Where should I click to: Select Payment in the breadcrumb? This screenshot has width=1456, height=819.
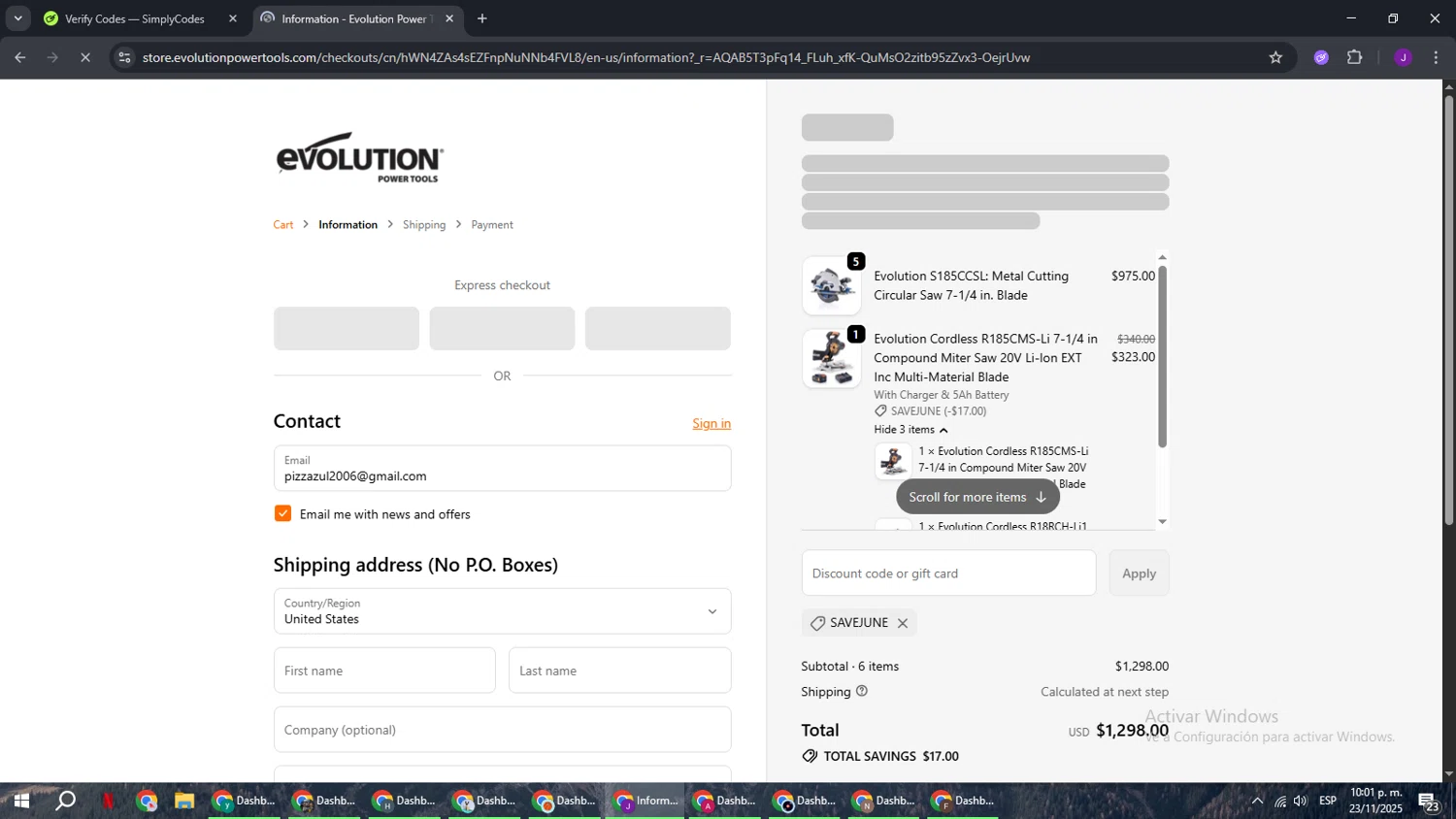click(x=492, y=224)
